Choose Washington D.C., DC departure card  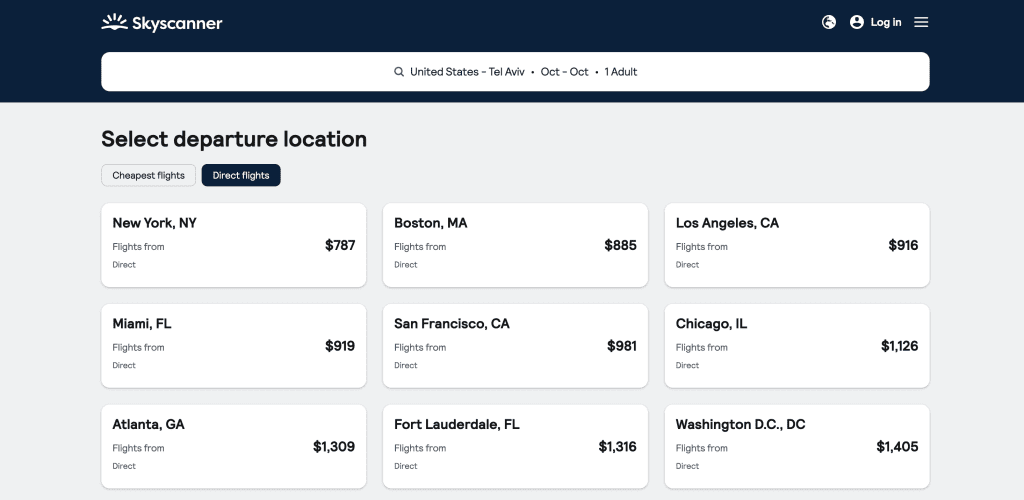[x=797, y=446]
